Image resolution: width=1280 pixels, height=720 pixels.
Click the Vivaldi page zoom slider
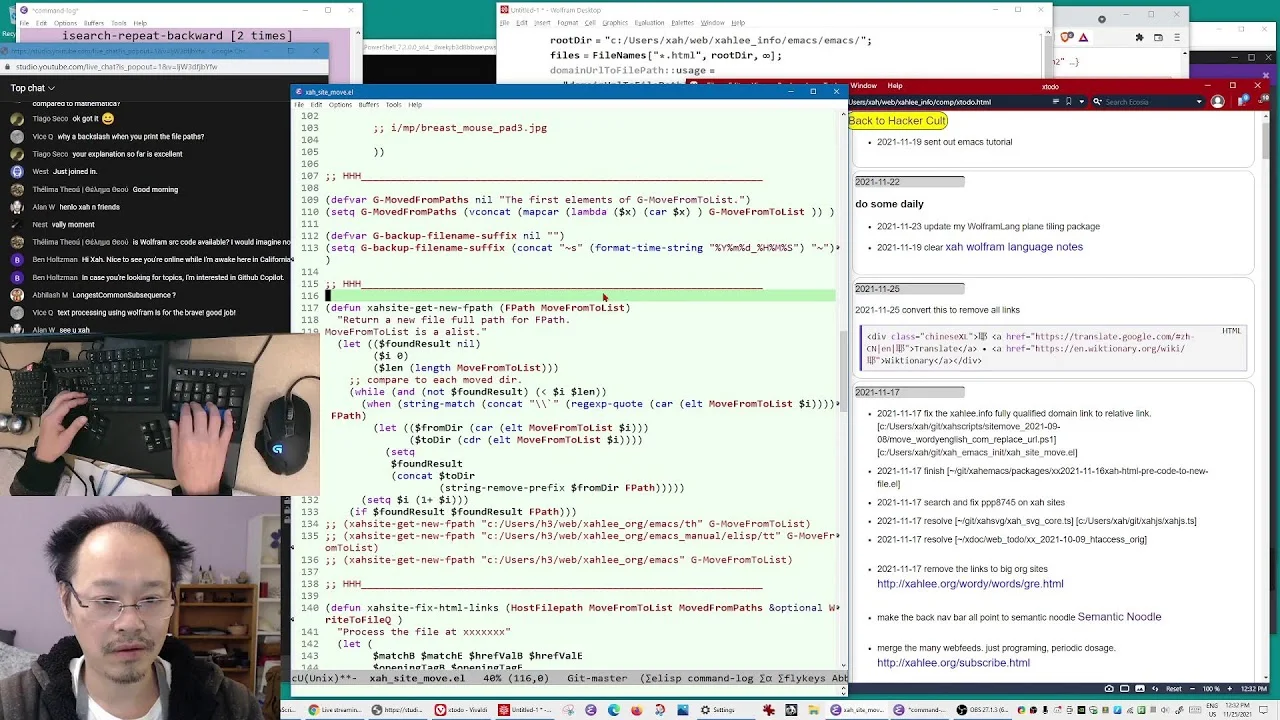1212,689
